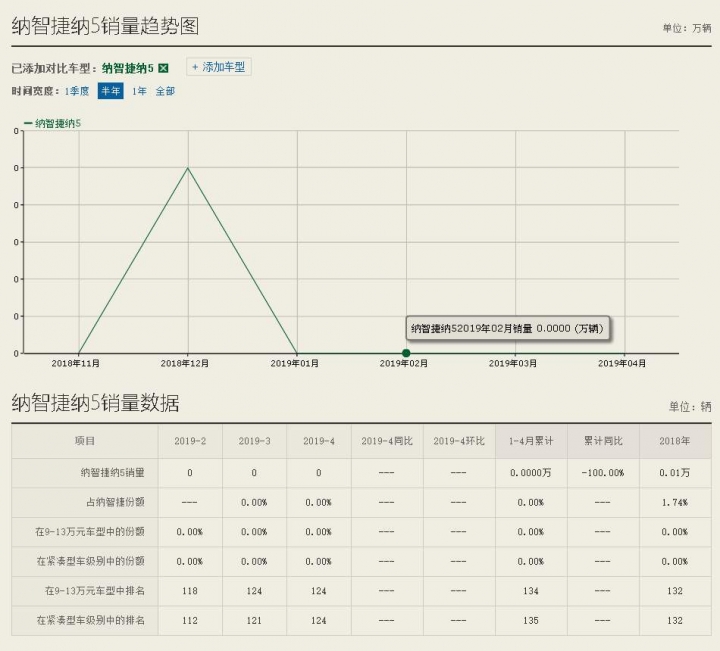Screen dimensions: 720x651
Task: Click the 累计同比 column header
Action: tap(603, 441)
